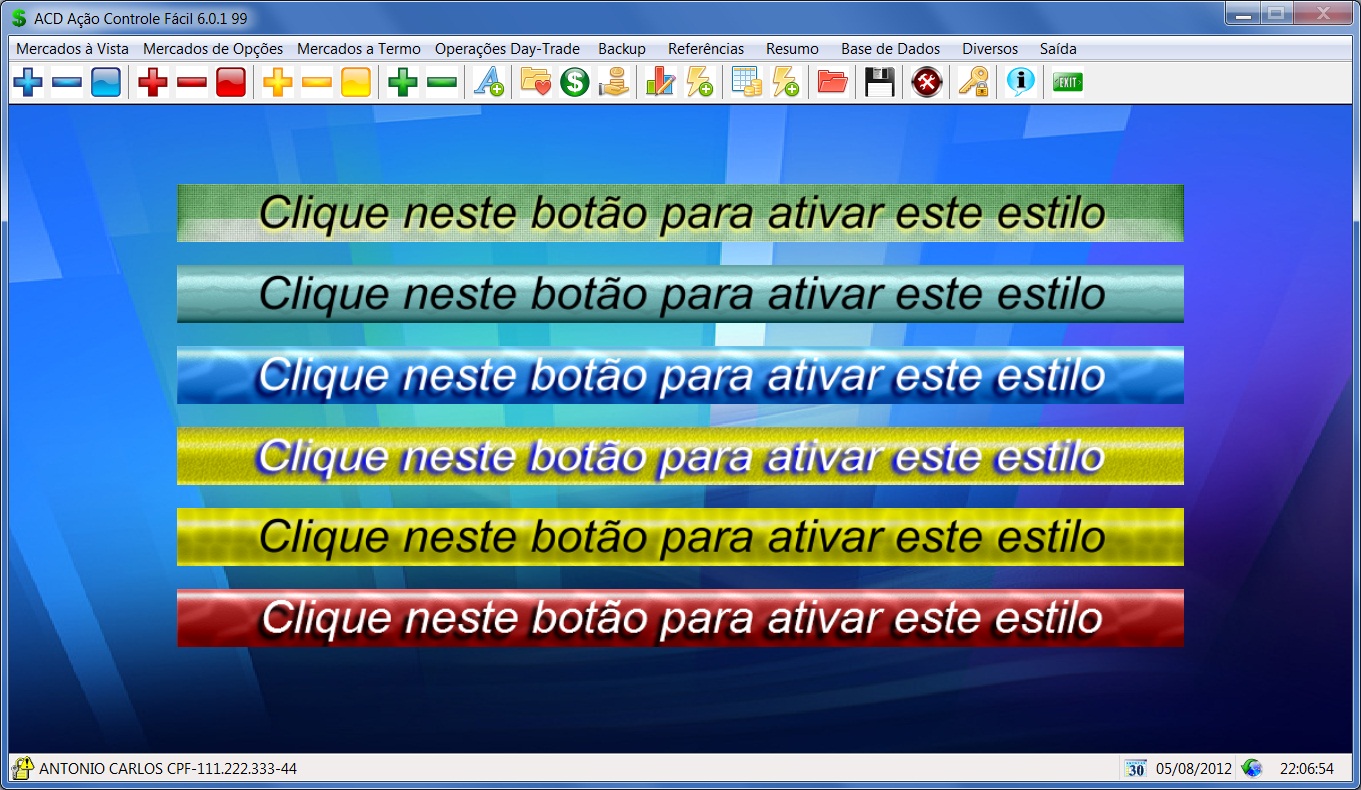Open the Mercados à Vista menu
The height and width of the screenshot is (790, 1361).
click(72, 49)
